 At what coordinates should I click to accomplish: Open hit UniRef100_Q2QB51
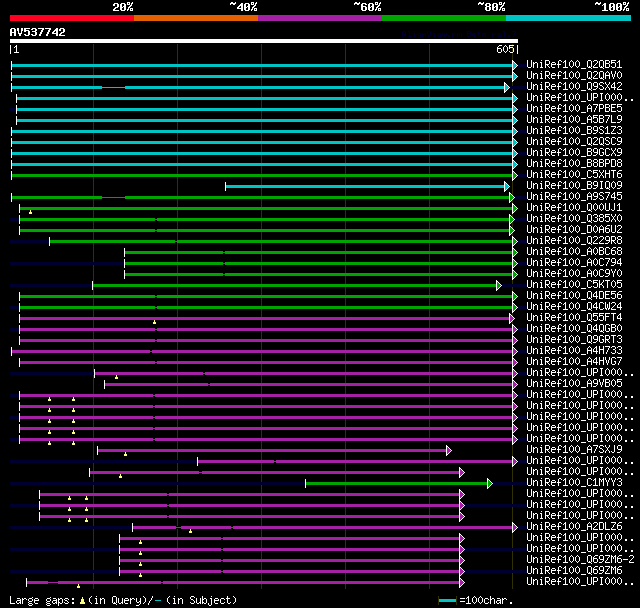click(574, 64)
